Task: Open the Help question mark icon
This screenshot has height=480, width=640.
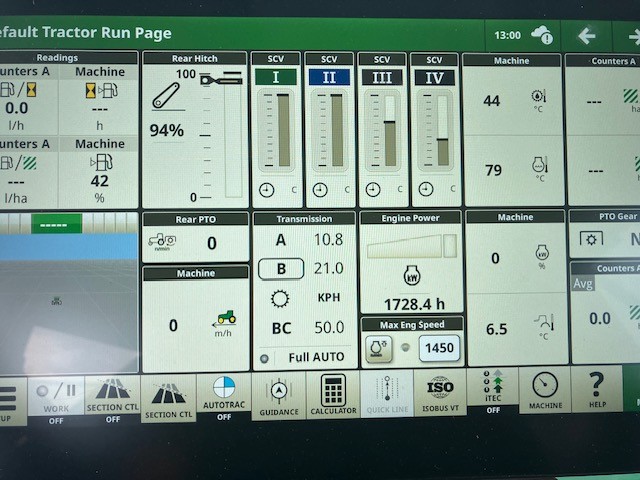Action: 596,388
